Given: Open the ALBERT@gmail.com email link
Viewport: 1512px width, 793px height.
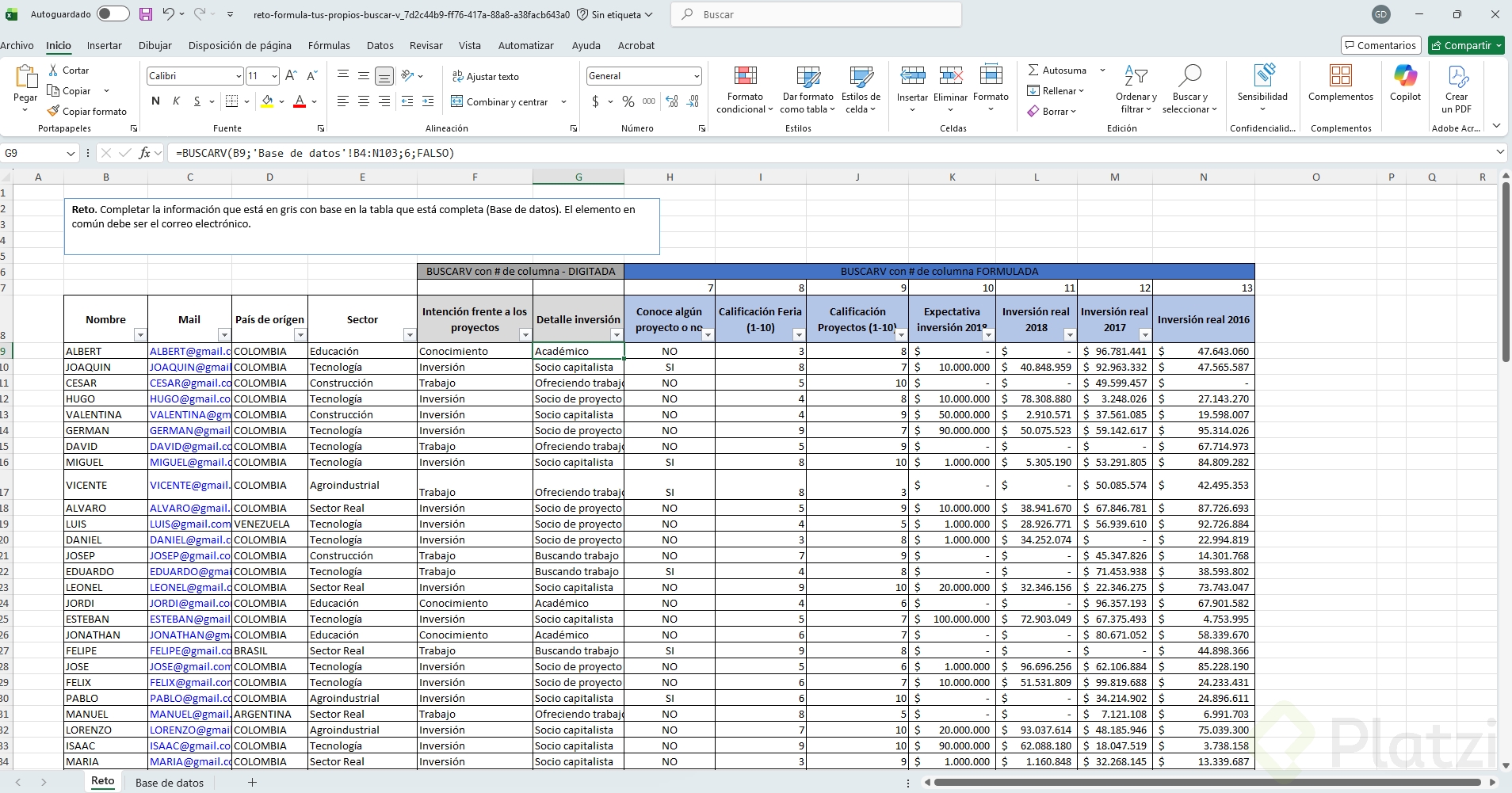Looking at the screenshot, I should [x=189, y=351].
